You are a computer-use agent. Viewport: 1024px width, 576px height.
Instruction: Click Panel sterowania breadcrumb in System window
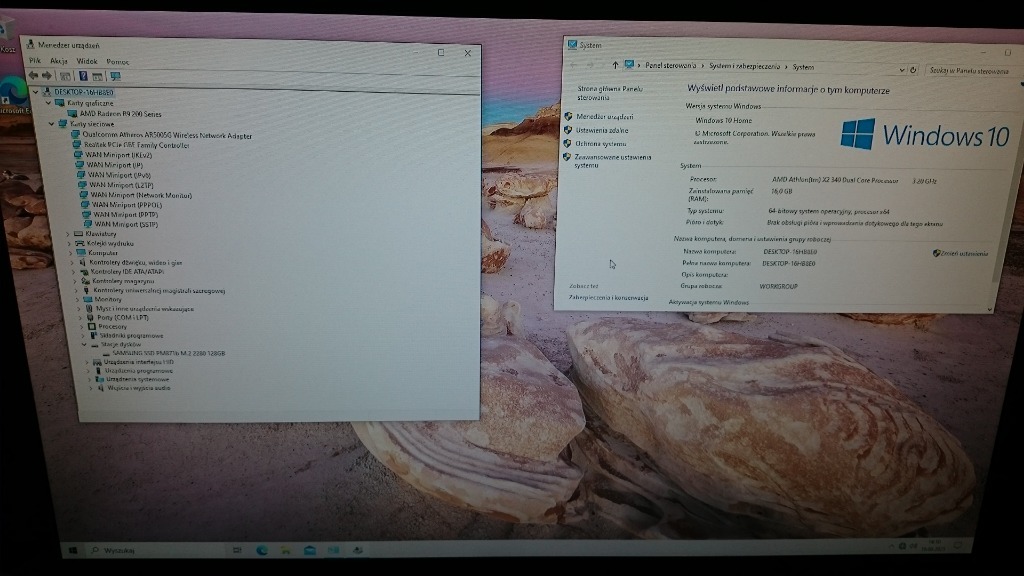click(670, 66)
